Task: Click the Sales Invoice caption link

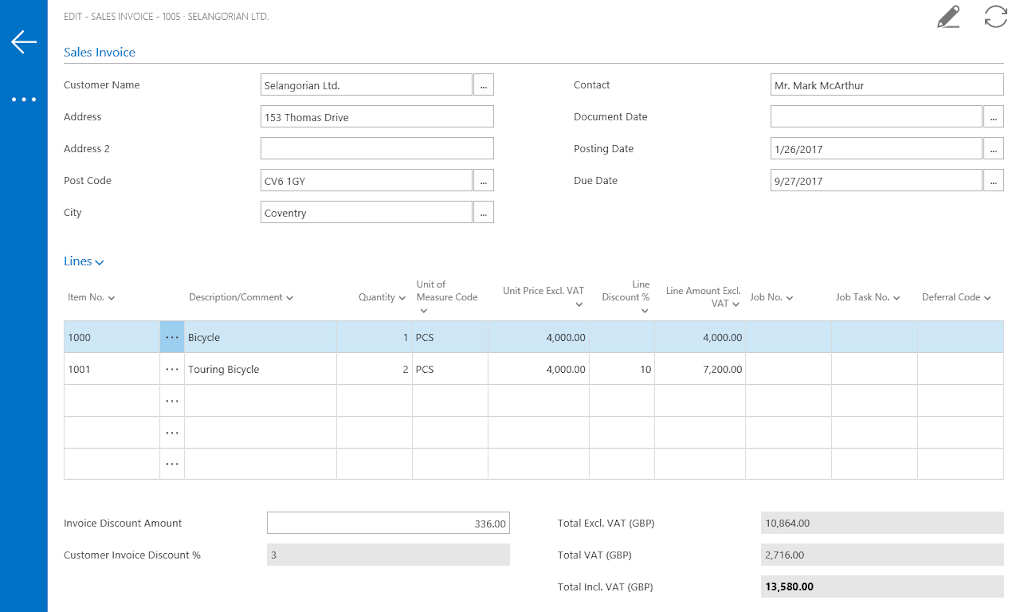Action: [x=99, y=52]
